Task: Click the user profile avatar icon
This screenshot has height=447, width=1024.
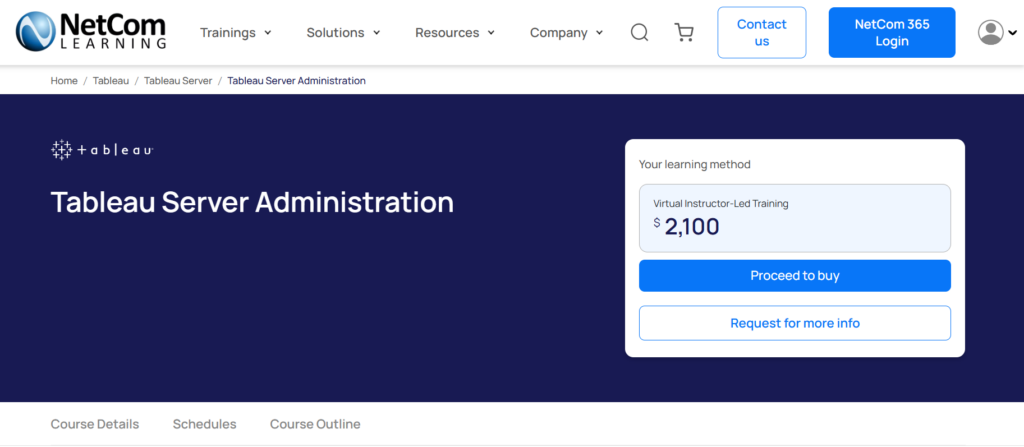Action: coord(990,32)
